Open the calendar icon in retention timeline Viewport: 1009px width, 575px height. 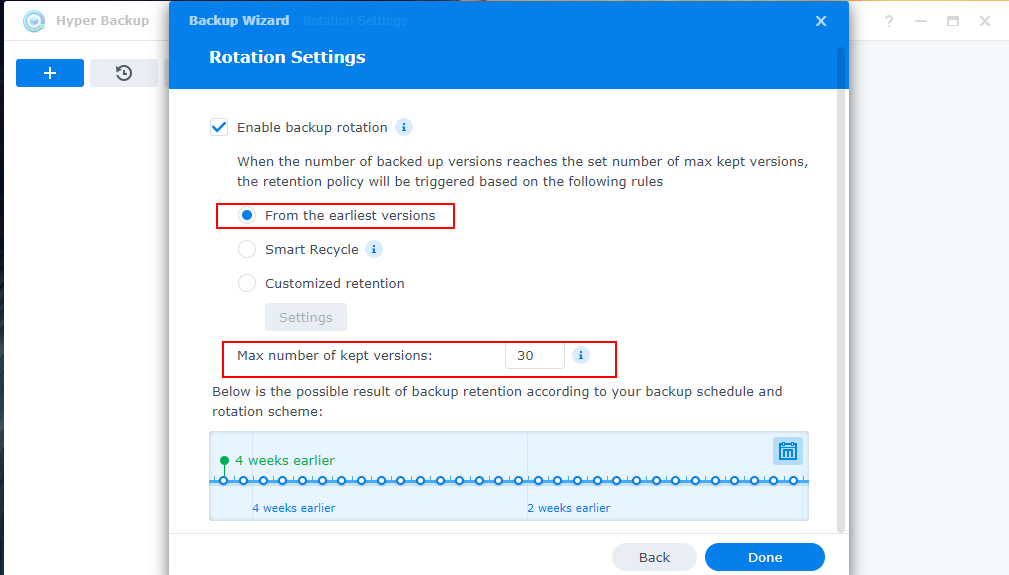pyautogui.click(x=788, y=451)
